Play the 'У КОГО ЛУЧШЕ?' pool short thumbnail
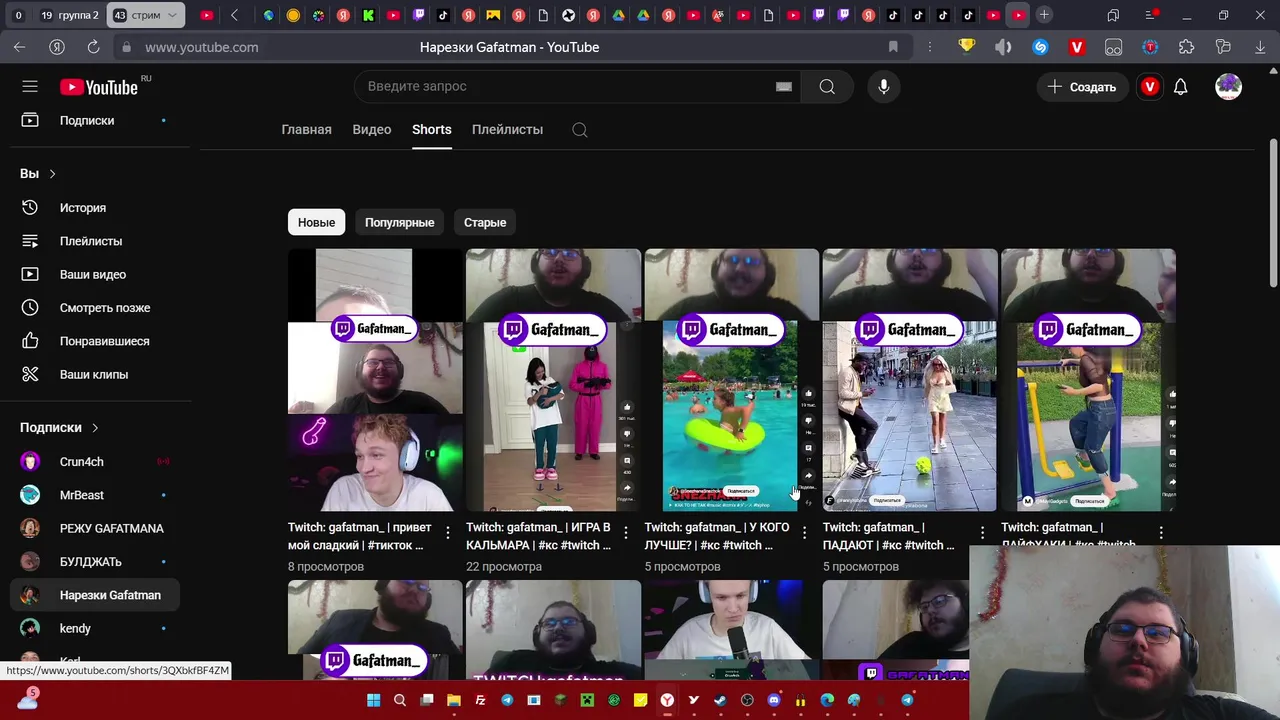The width and height of the screenshot is (1280, 720). pyautogui.click(x=731, y=380)
